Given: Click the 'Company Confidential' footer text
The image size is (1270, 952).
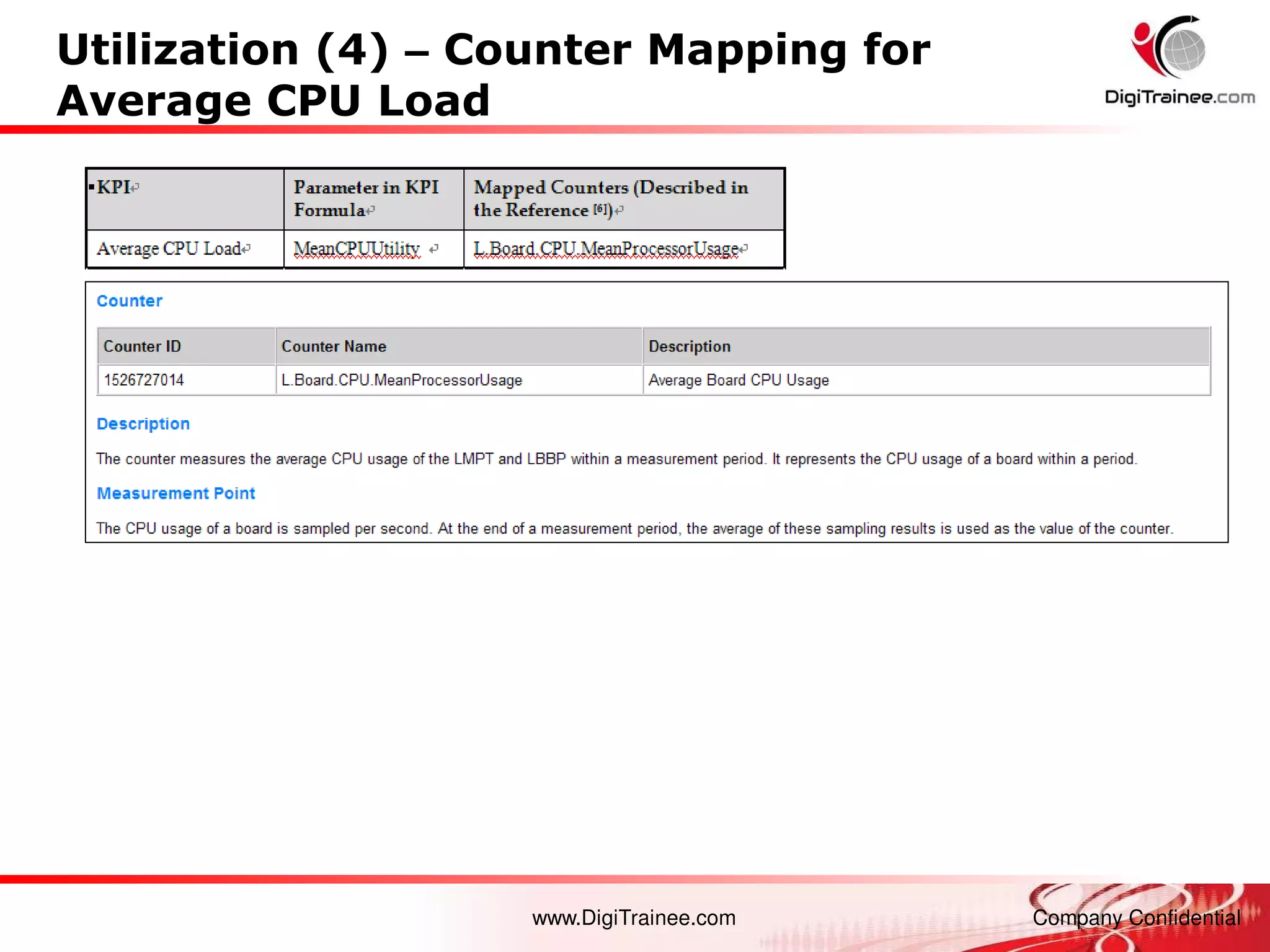Looking at the screenshot, I should 1136,918.
